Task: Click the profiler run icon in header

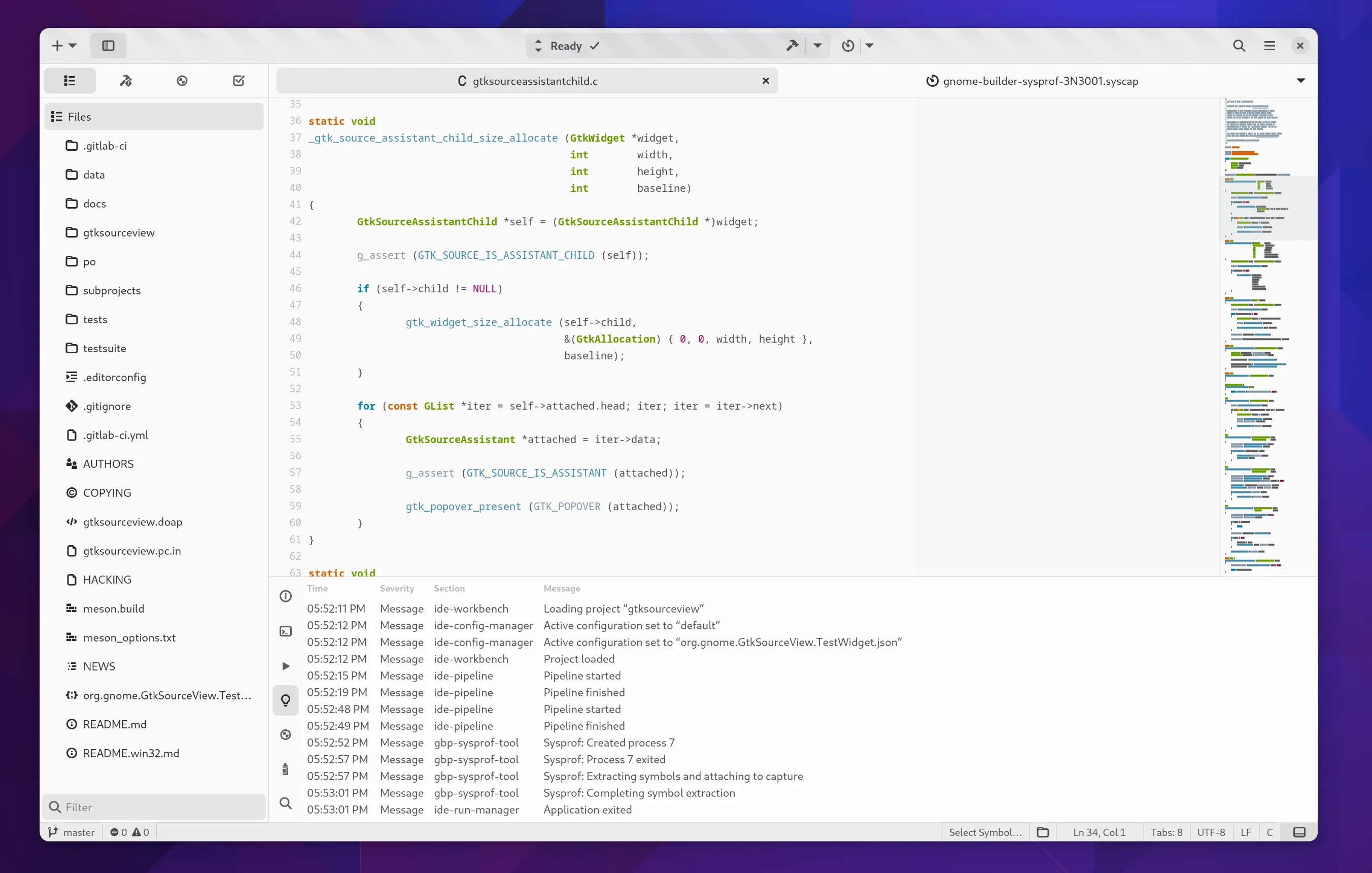Action: (x=848, y=46)
